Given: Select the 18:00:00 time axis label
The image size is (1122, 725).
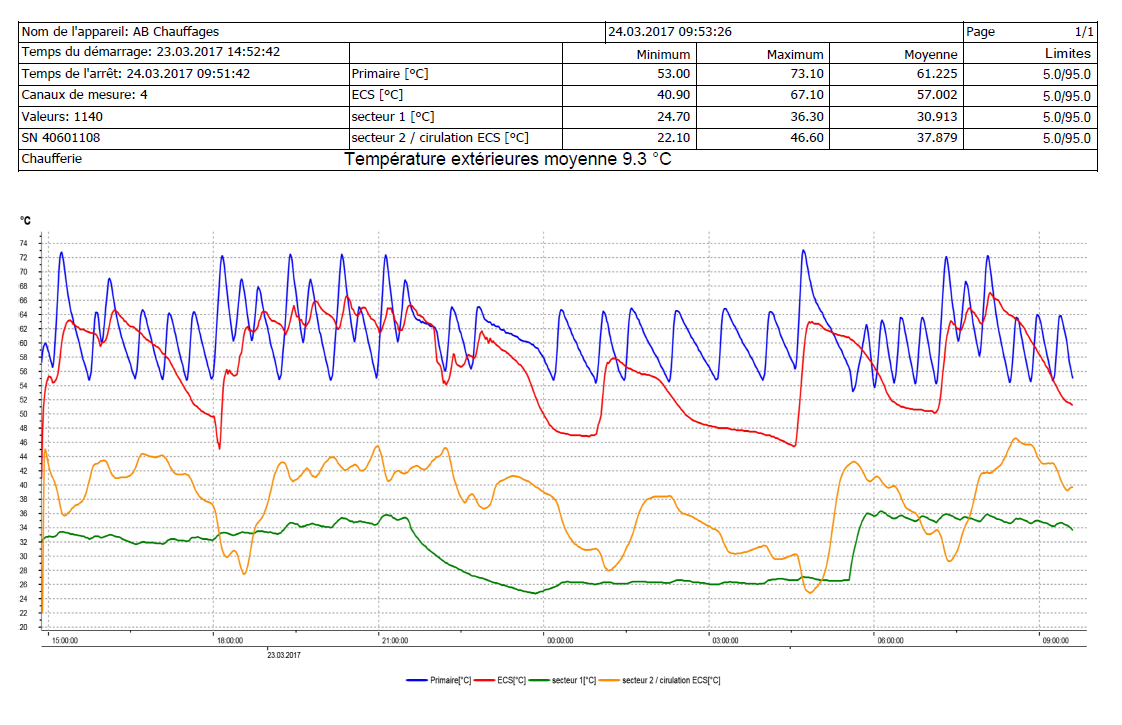Looking at the screenshot, I should coord(228,641).
